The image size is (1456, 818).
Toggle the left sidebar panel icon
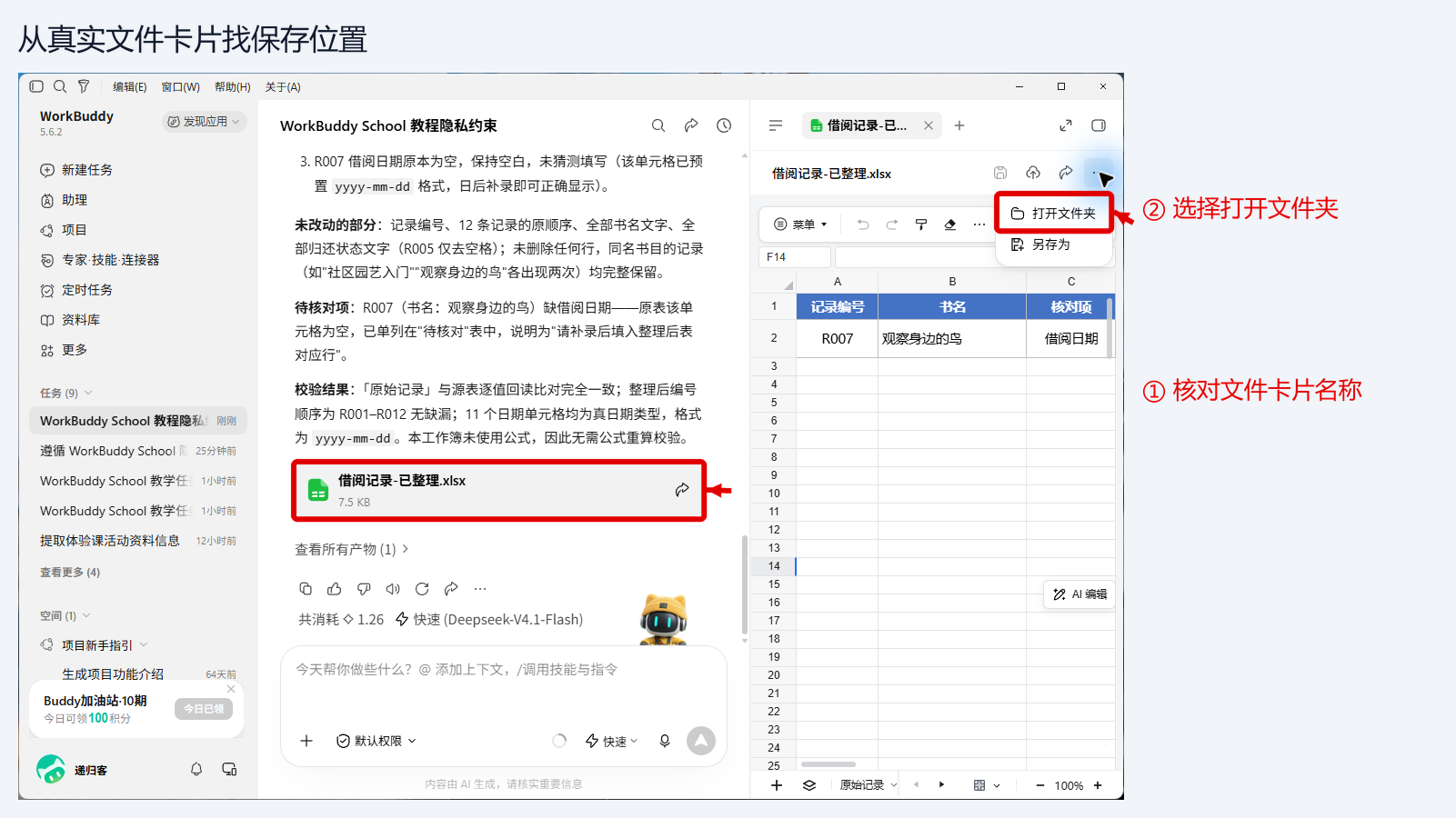(36, 86)
